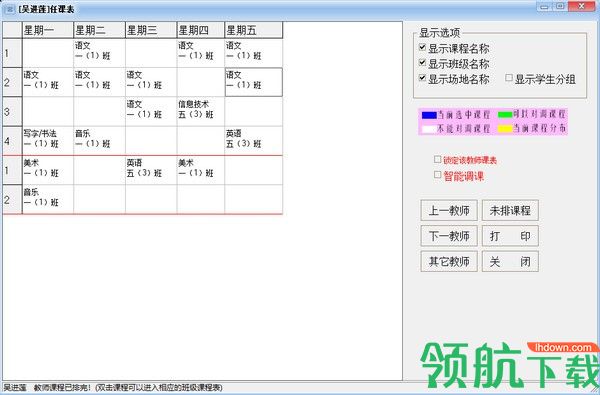600x395 pixels.
Task: Click the 下一教师 button
Action: (449, 236)
